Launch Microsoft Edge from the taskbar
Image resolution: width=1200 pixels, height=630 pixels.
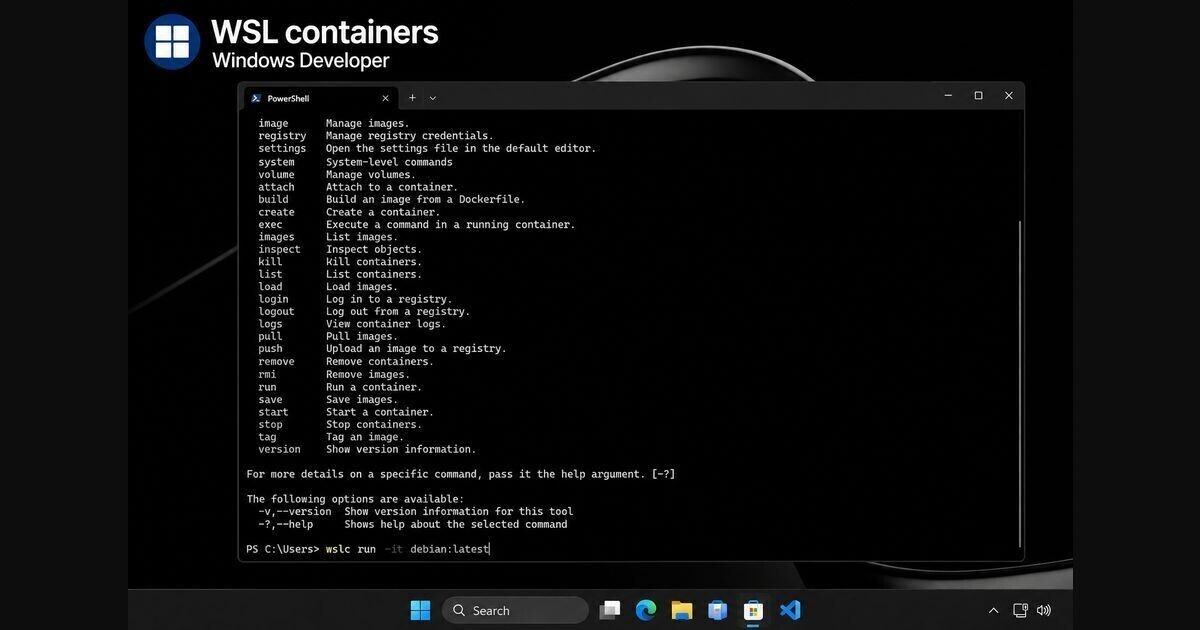646,610
